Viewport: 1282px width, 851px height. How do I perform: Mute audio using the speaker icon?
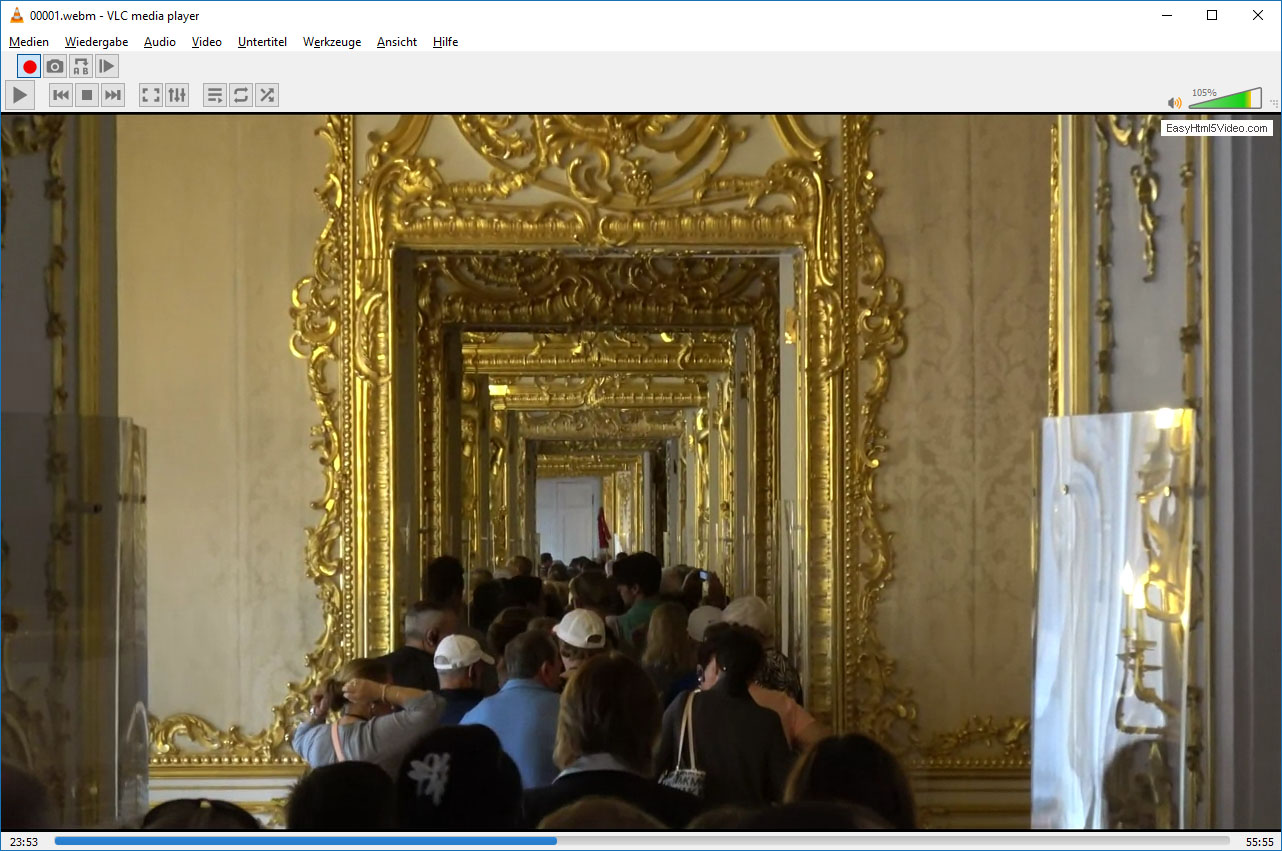click(1175, 102)
